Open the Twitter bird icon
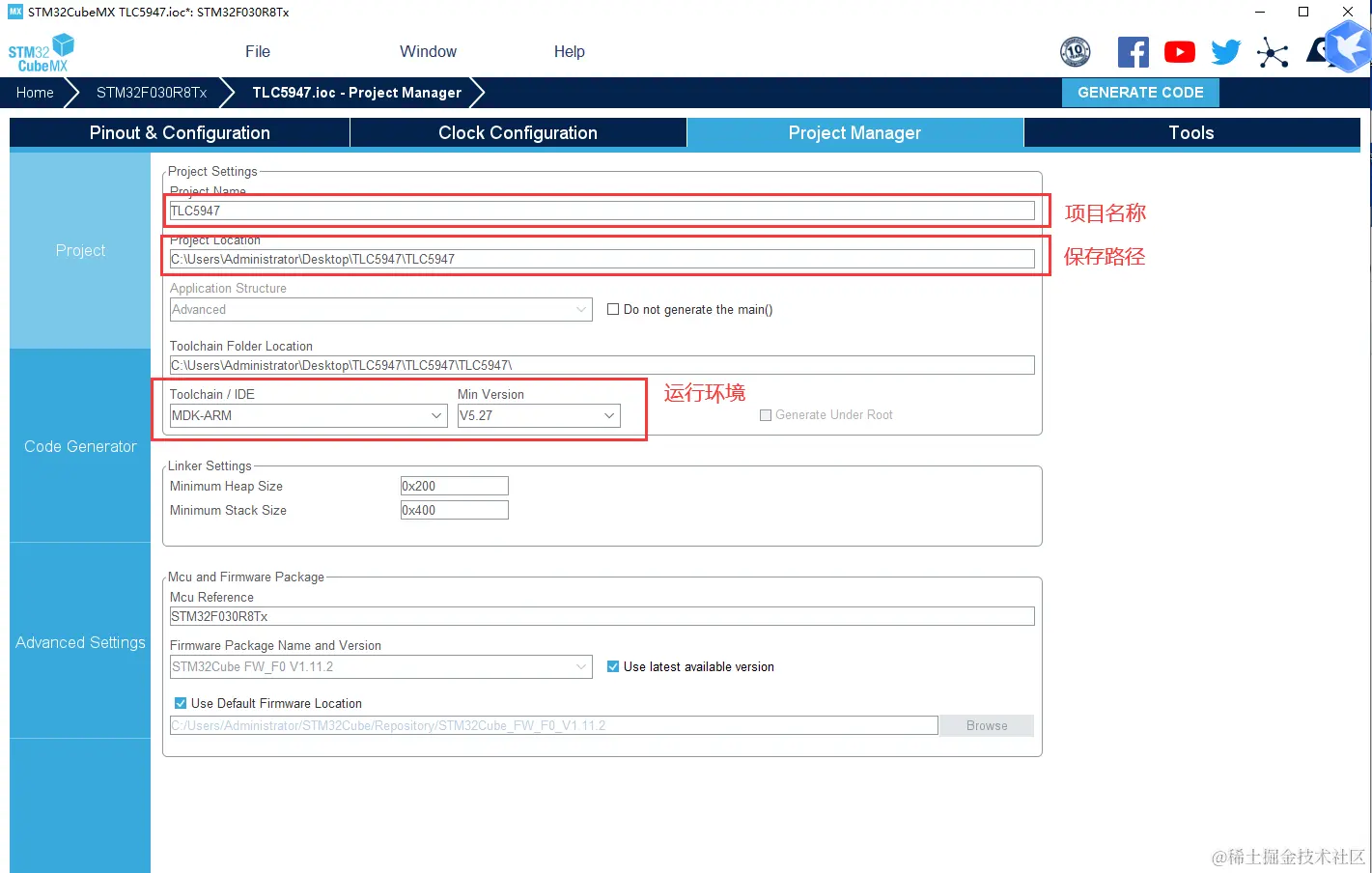This screenshot has width=1372, height=873. click(x=1226, y=52)
